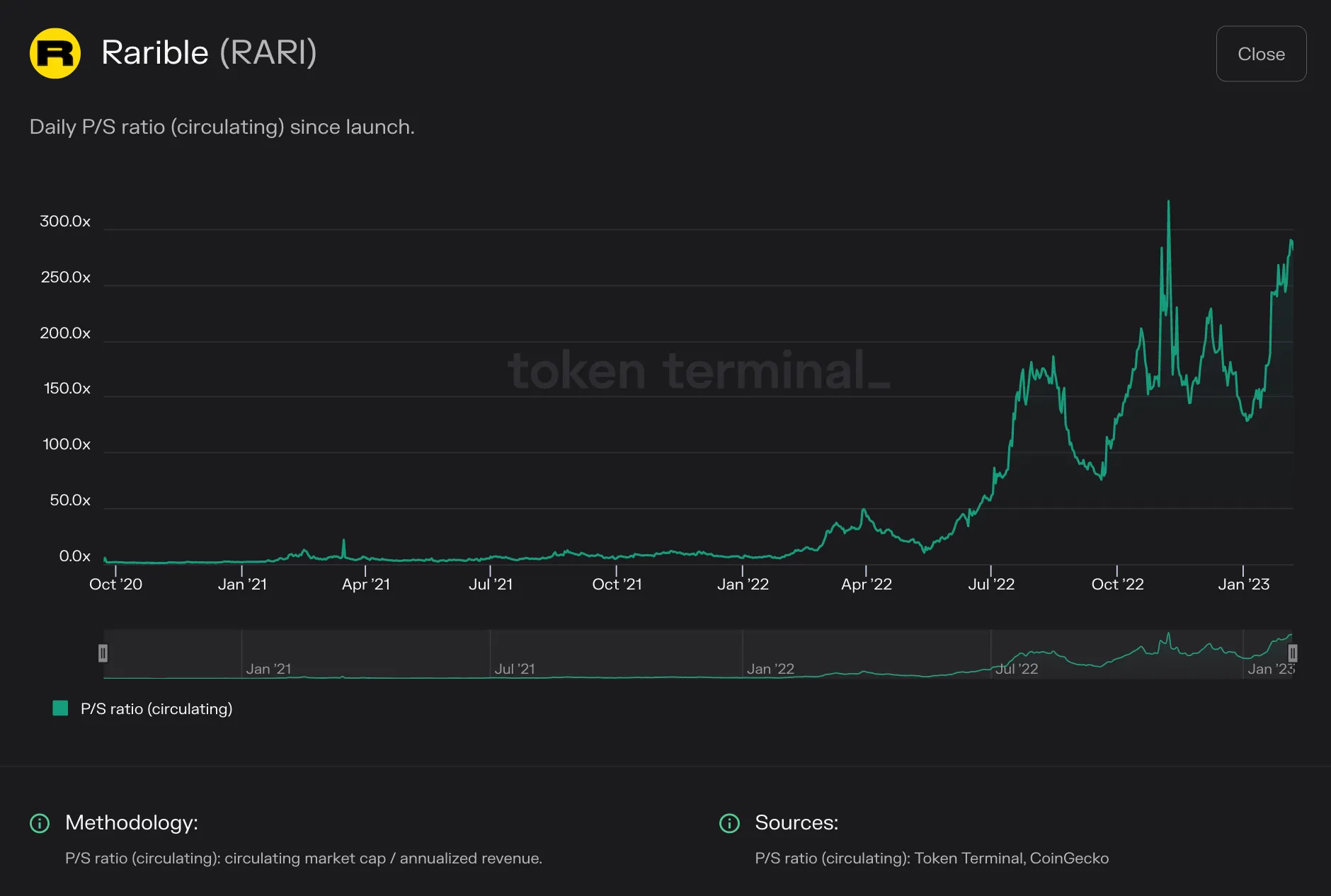Click the Oct '22 x-axis label
Image resolution: width=1331 pixels, height=896 pixels.
click(1117, 585)
